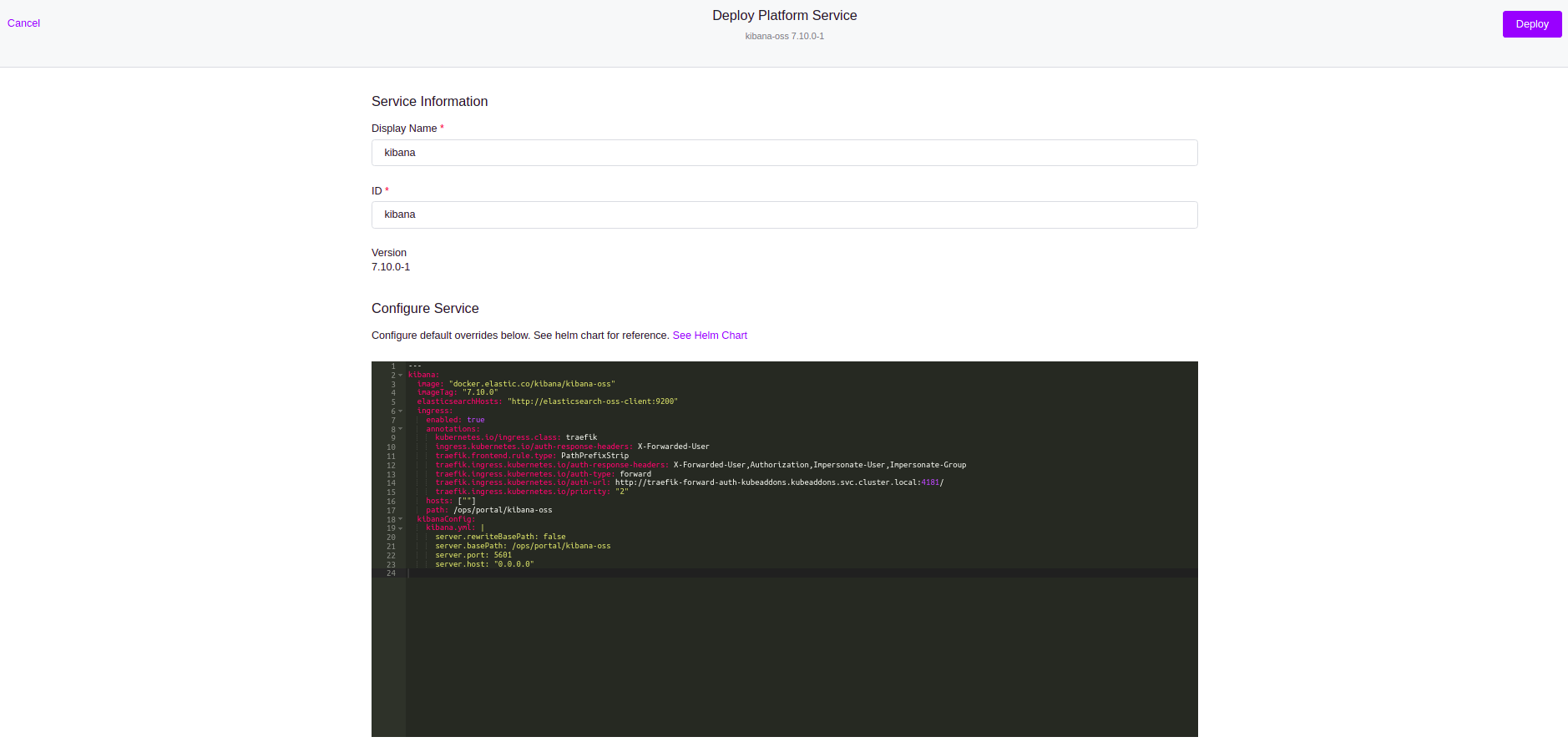
Task: Click the path /ops/portal/kibana-oss value on line 17
Action: point(503,510)
